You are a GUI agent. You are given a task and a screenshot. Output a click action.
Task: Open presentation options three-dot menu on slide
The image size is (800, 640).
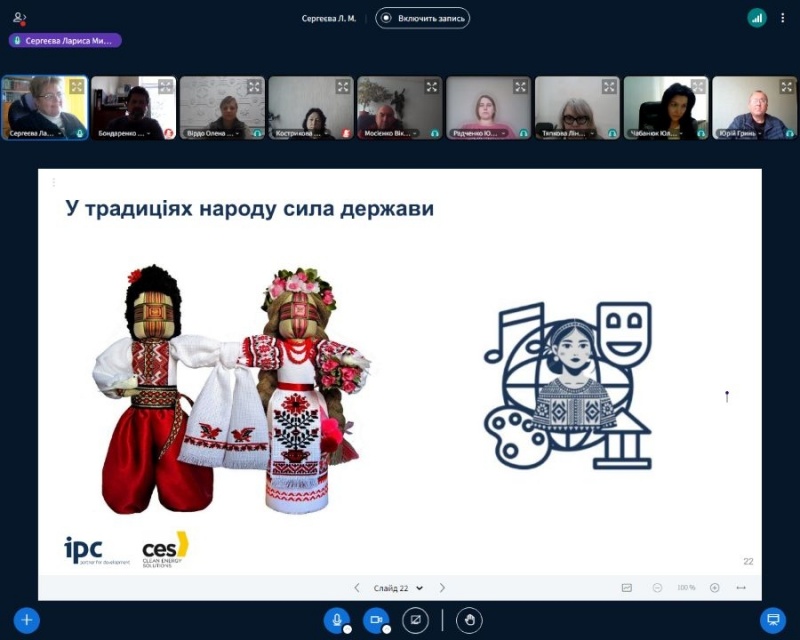(53, 183)
